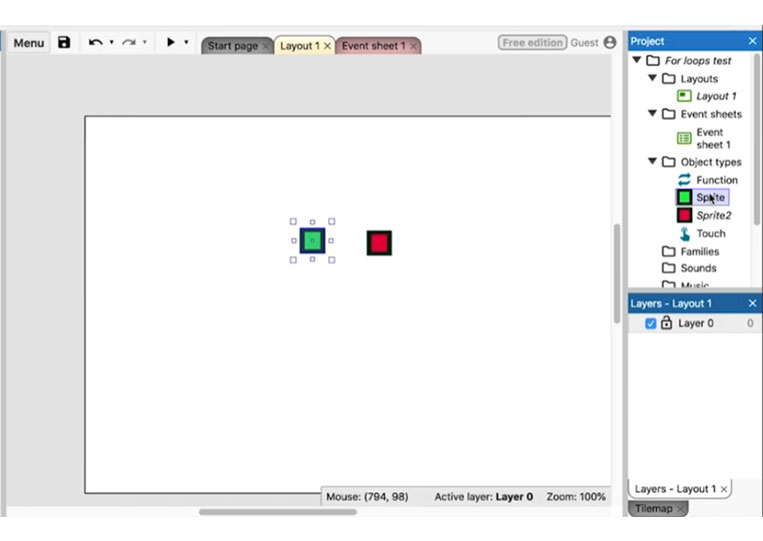763x541 pixels.
Task: Close the Tilemap tab
Action: 680,509
